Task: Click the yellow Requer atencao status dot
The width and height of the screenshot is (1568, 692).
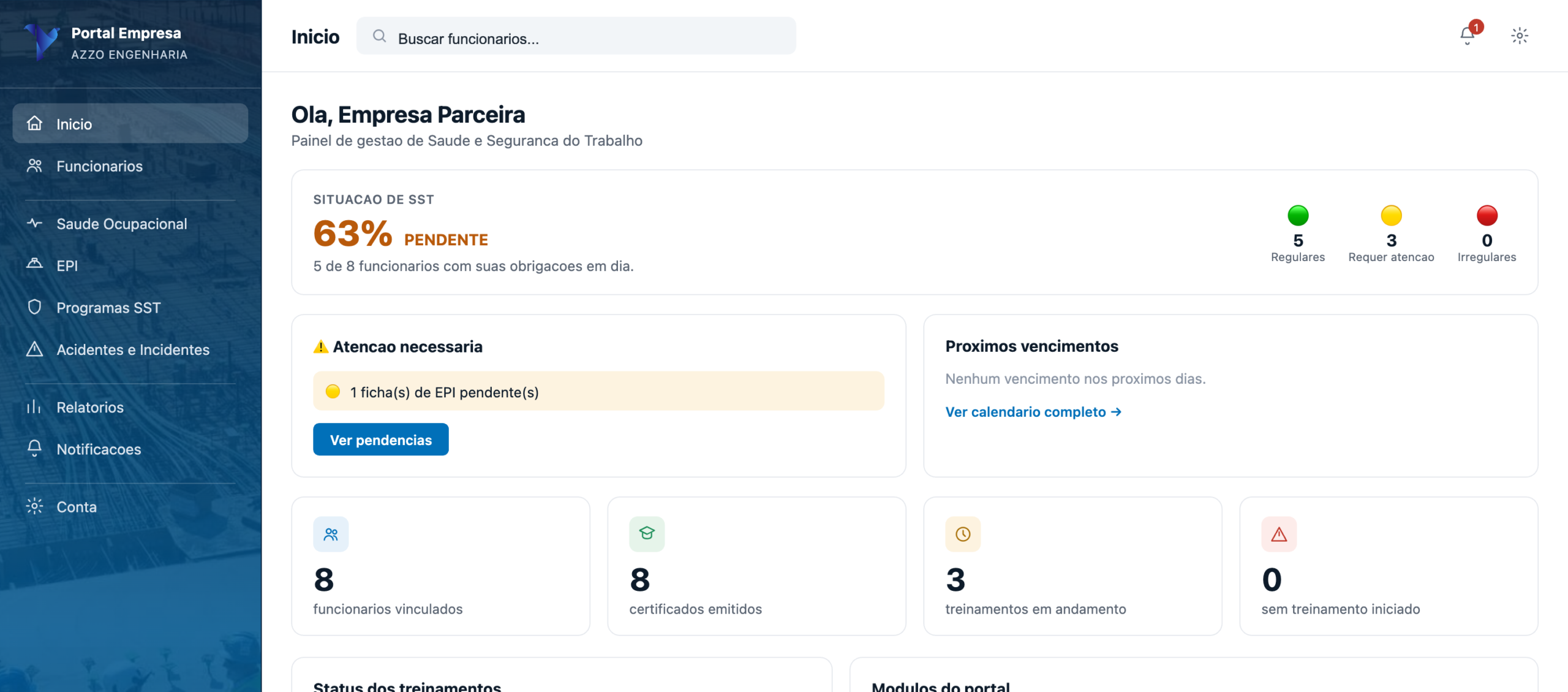Action: [x=1391, y=215]
